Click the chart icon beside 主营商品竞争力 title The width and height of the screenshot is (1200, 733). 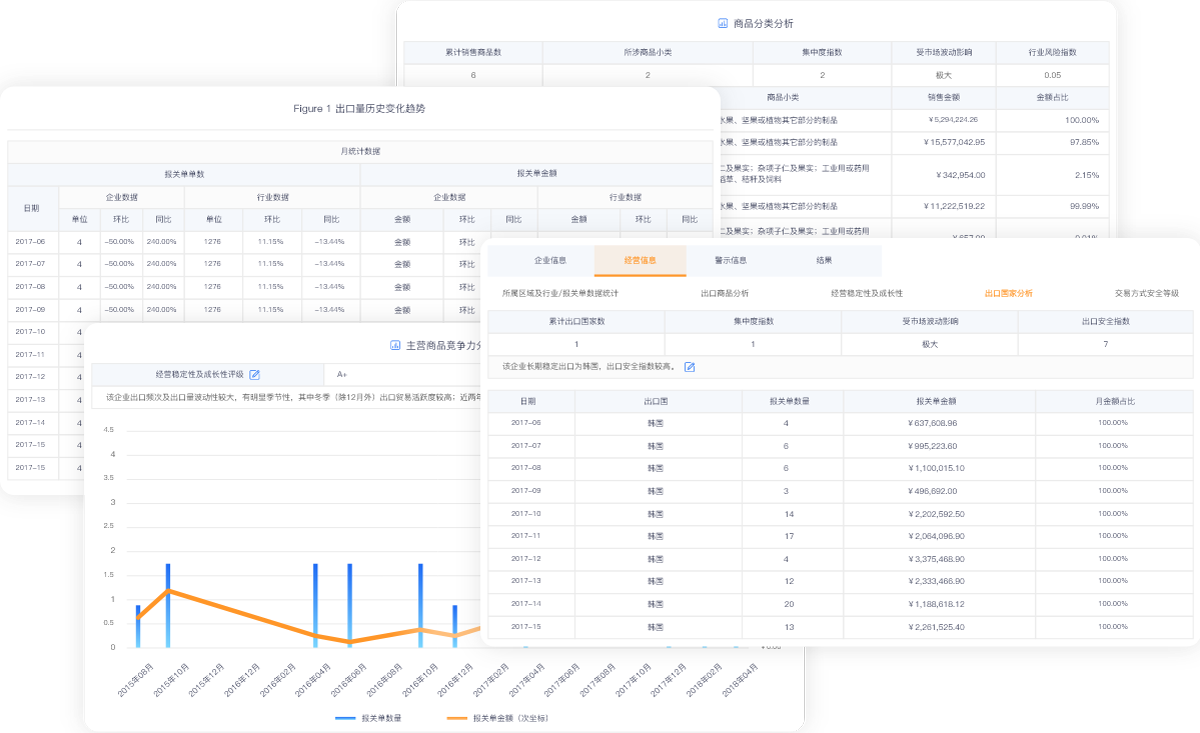[x=396, y=345]
